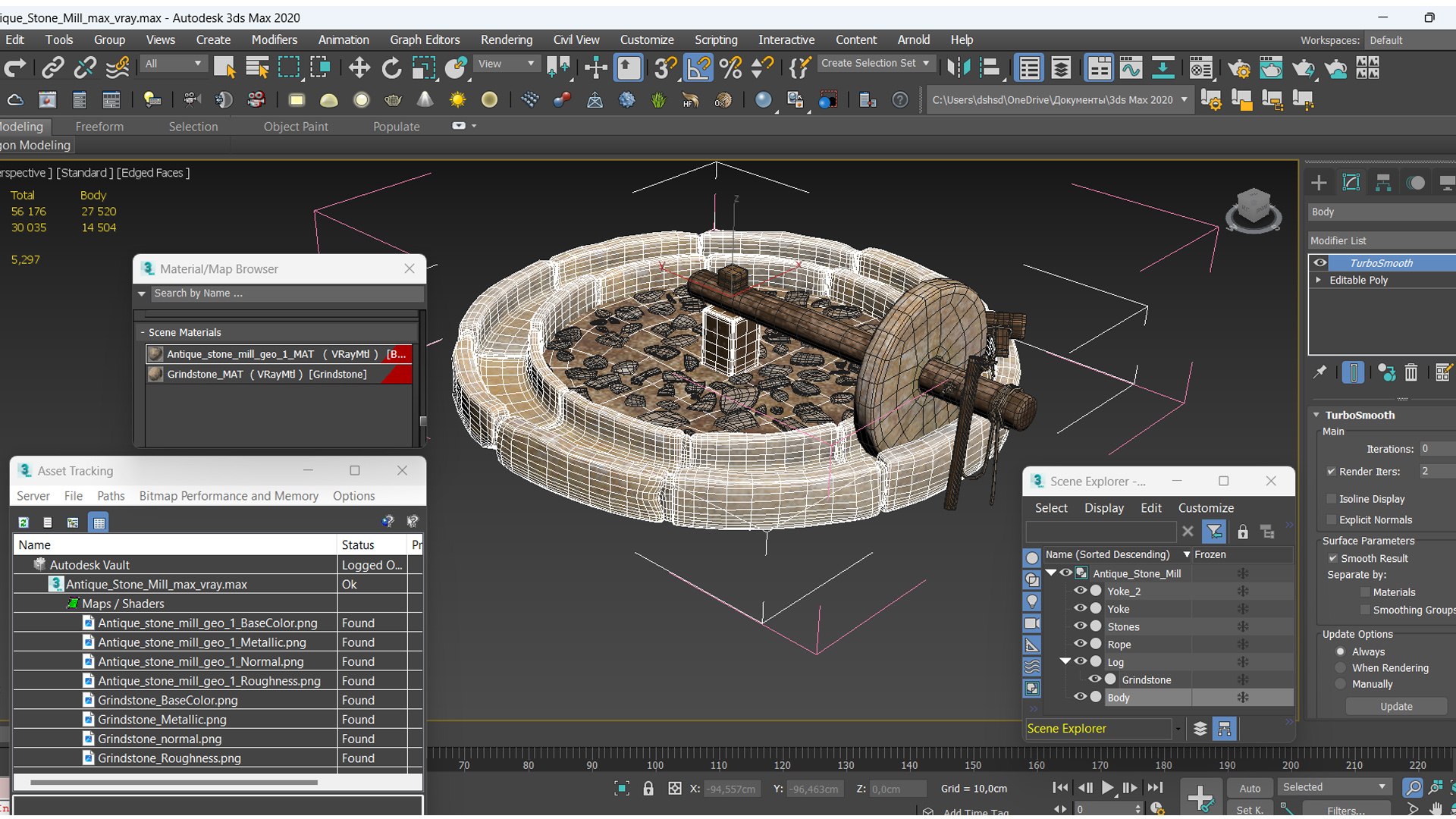The height and width of the screenshot is (819, 1456).
Task: Click the Pin Stack icon
Action: click(x=1320, y=372)
